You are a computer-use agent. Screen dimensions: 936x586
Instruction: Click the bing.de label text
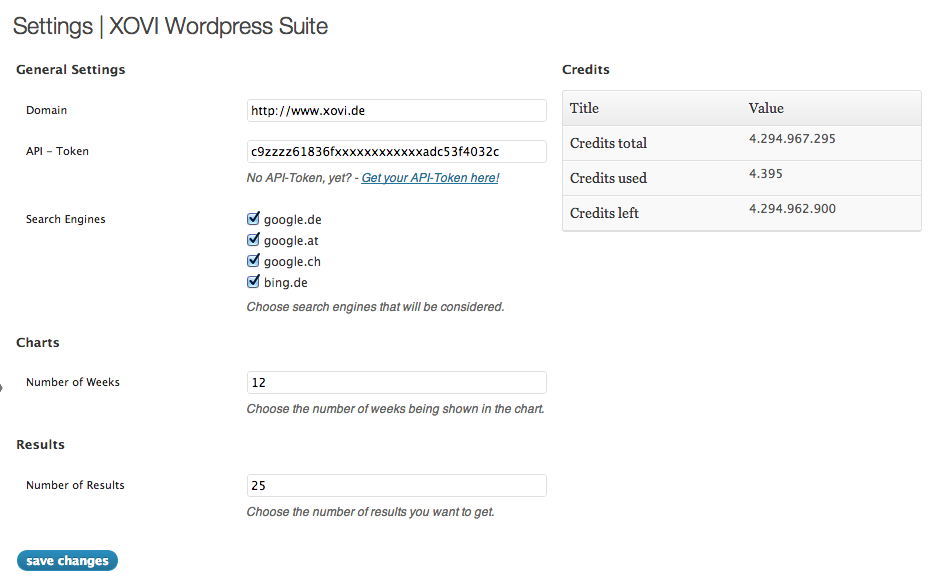point(285,283)
